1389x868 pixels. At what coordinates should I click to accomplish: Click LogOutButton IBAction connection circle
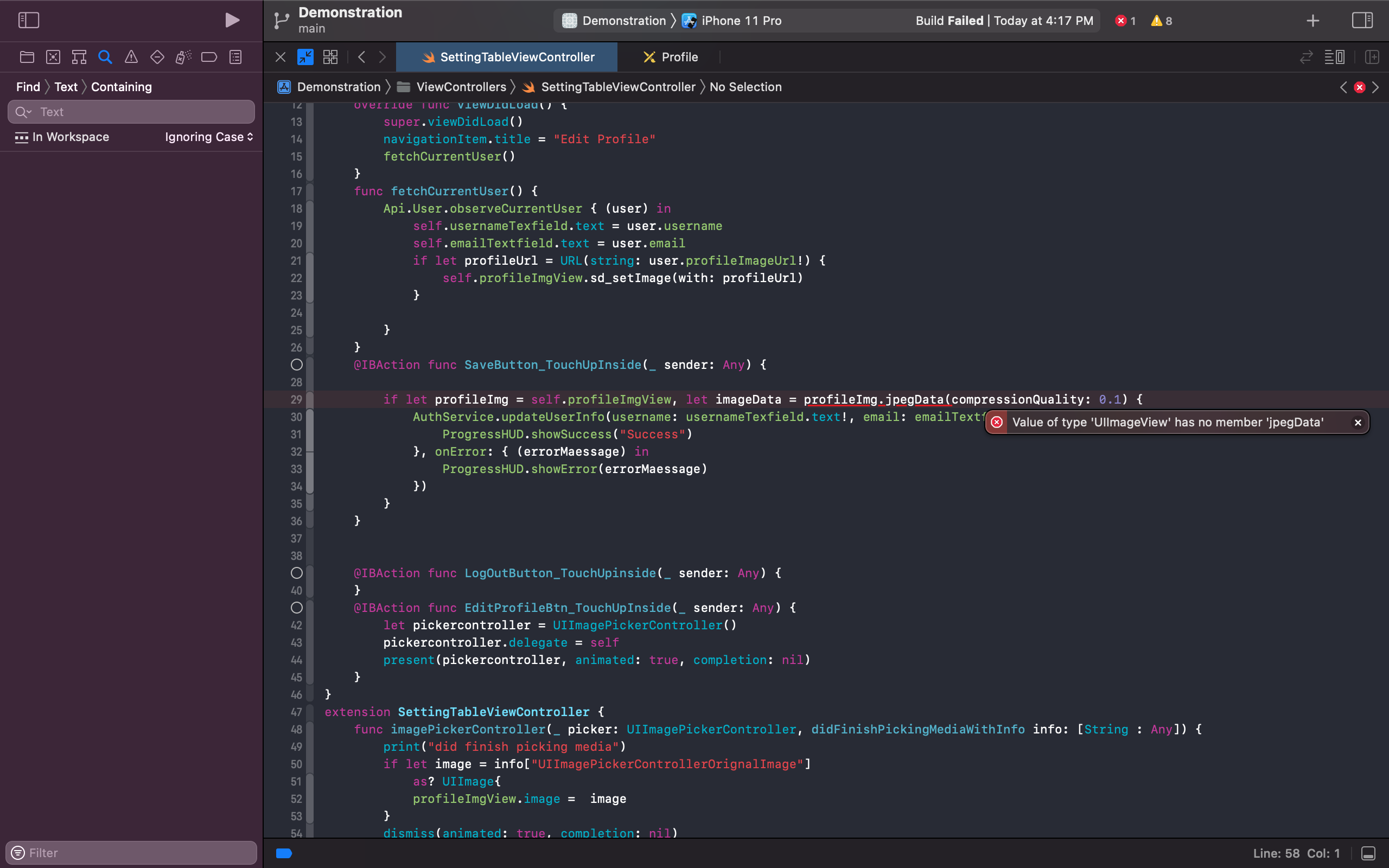[x=297, y=573]
